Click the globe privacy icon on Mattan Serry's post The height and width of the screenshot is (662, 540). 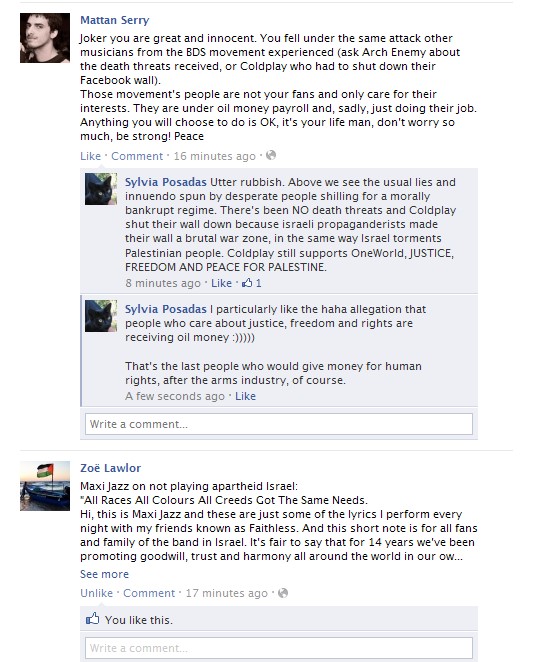point(271,155)
